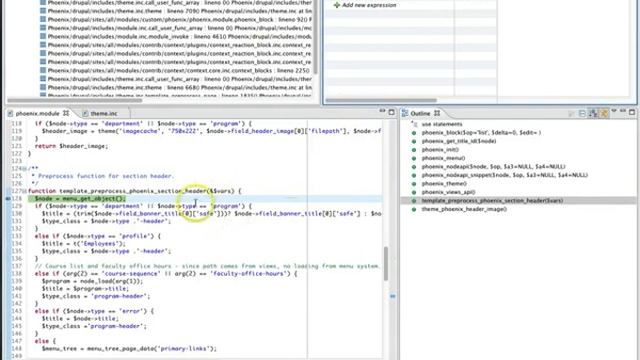Click the module.inc.module_invoke lineno 4610 stack frame
Viewport: 640px width, 360px height.
coord(179,36)
